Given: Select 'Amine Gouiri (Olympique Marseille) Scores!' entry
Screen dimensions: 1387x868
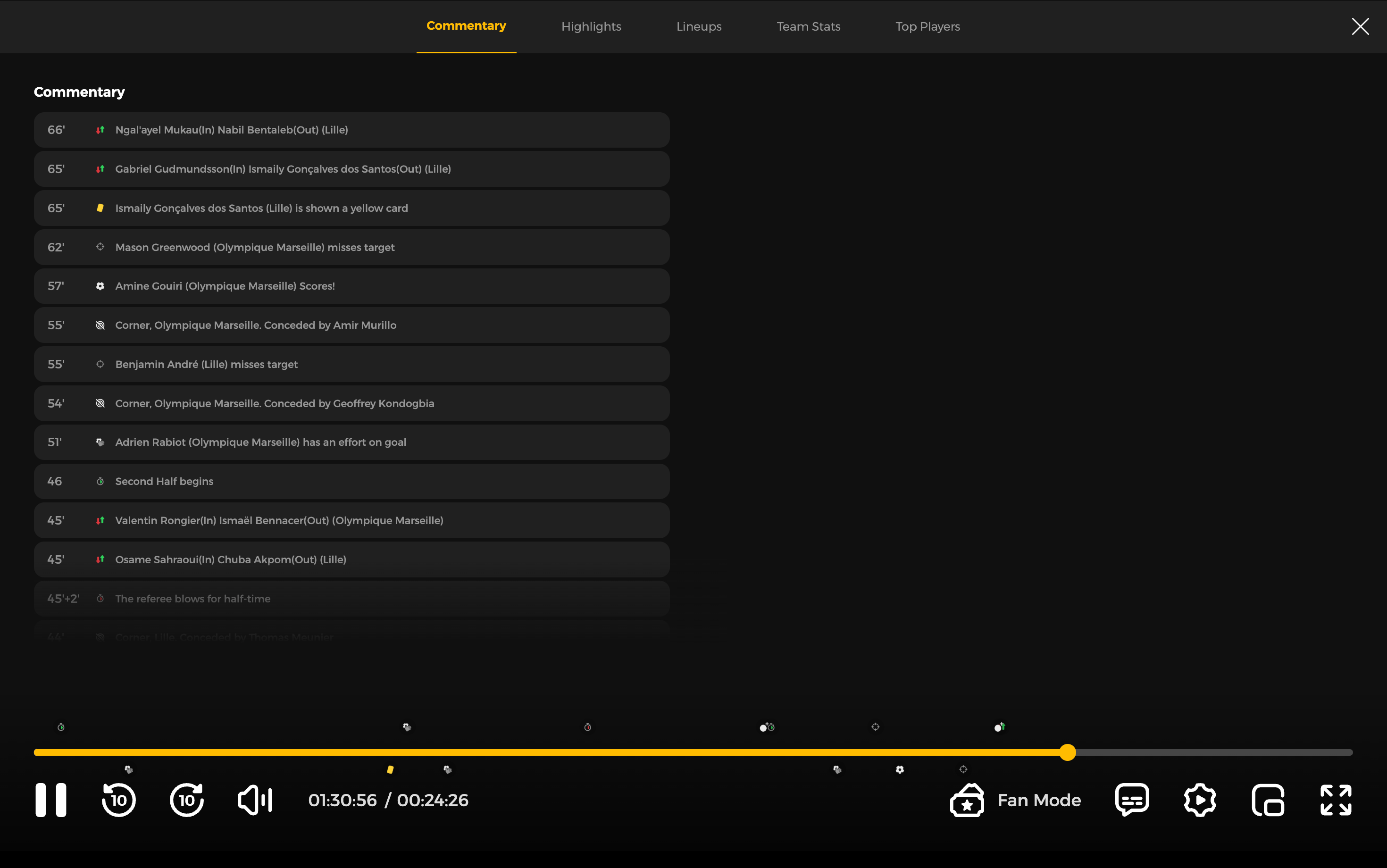Looking at the screenshot, I should (352, 286).
